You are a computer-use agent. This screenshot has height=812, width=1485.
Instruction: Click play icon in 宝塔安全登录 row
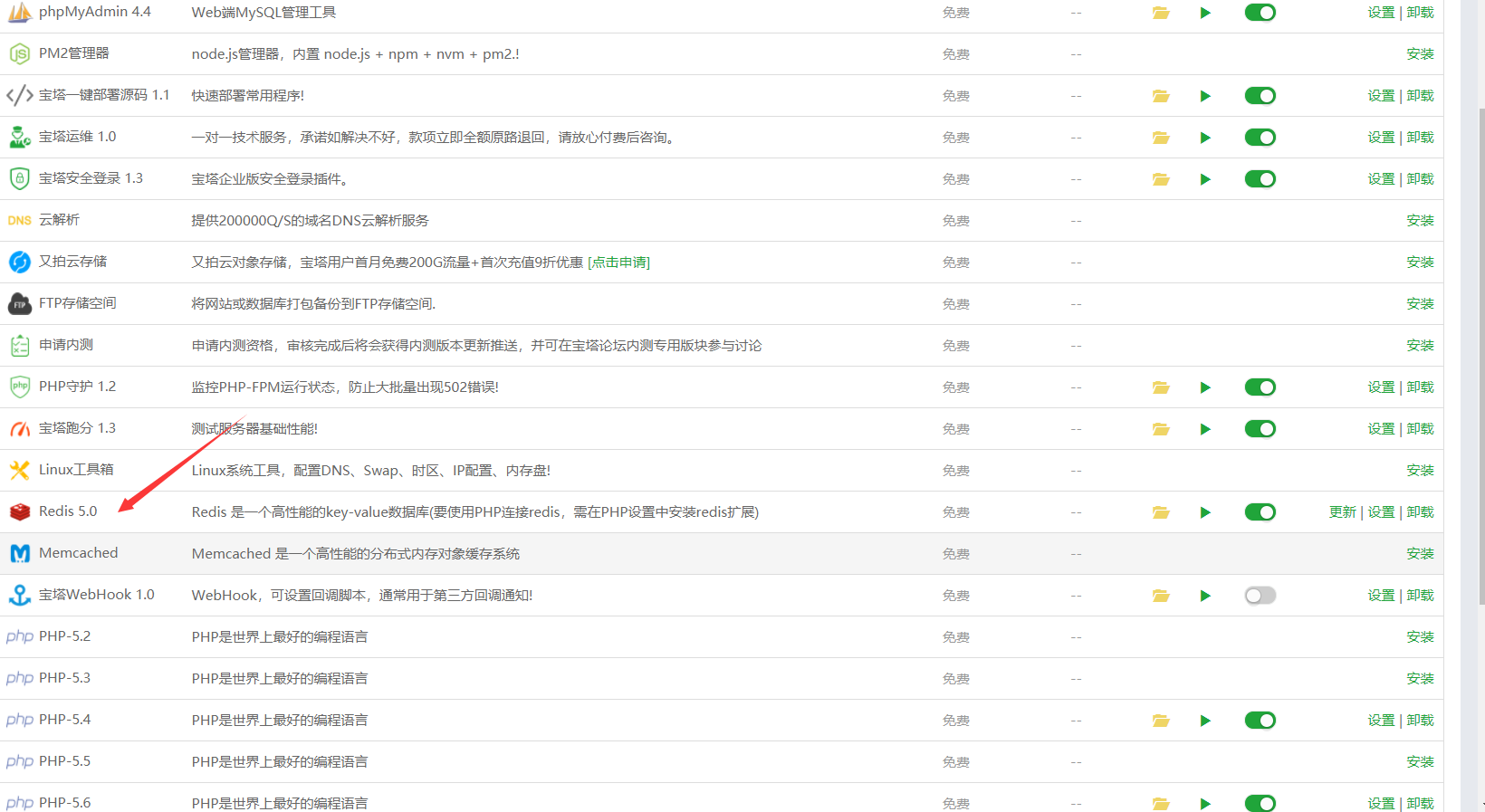[1205, 179]
